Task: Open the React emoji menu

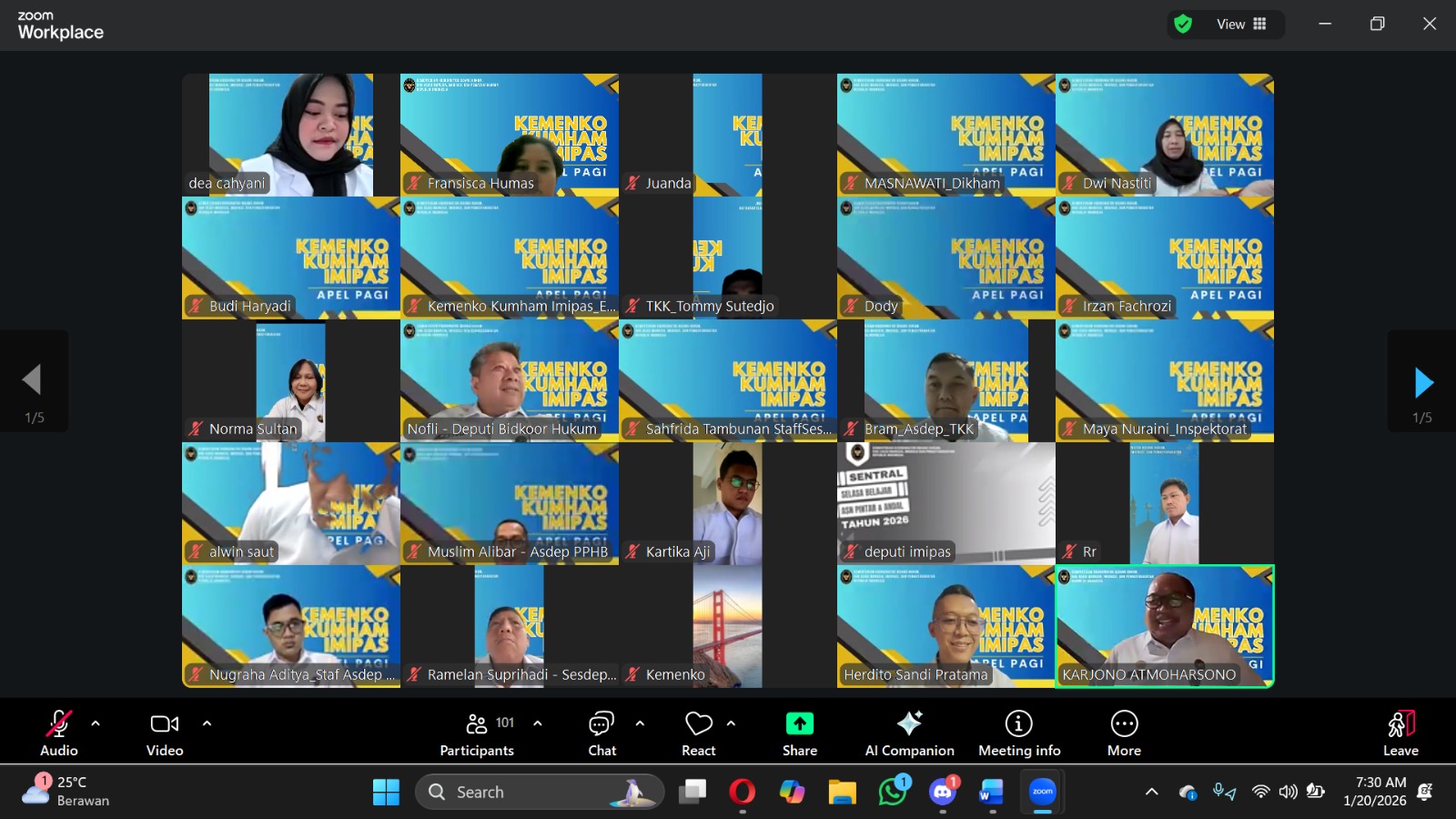Action: pyautogui.click(x=698, y=733)
